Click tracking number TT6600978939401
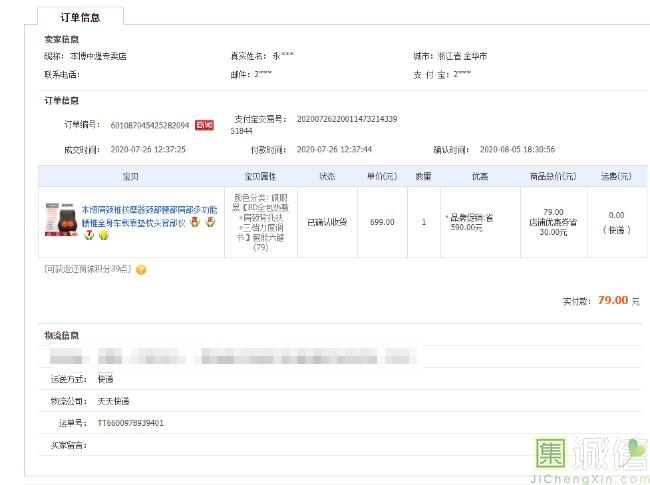This screenshot has height=485, width=650. pyautogui.click(x=130, y=423)
